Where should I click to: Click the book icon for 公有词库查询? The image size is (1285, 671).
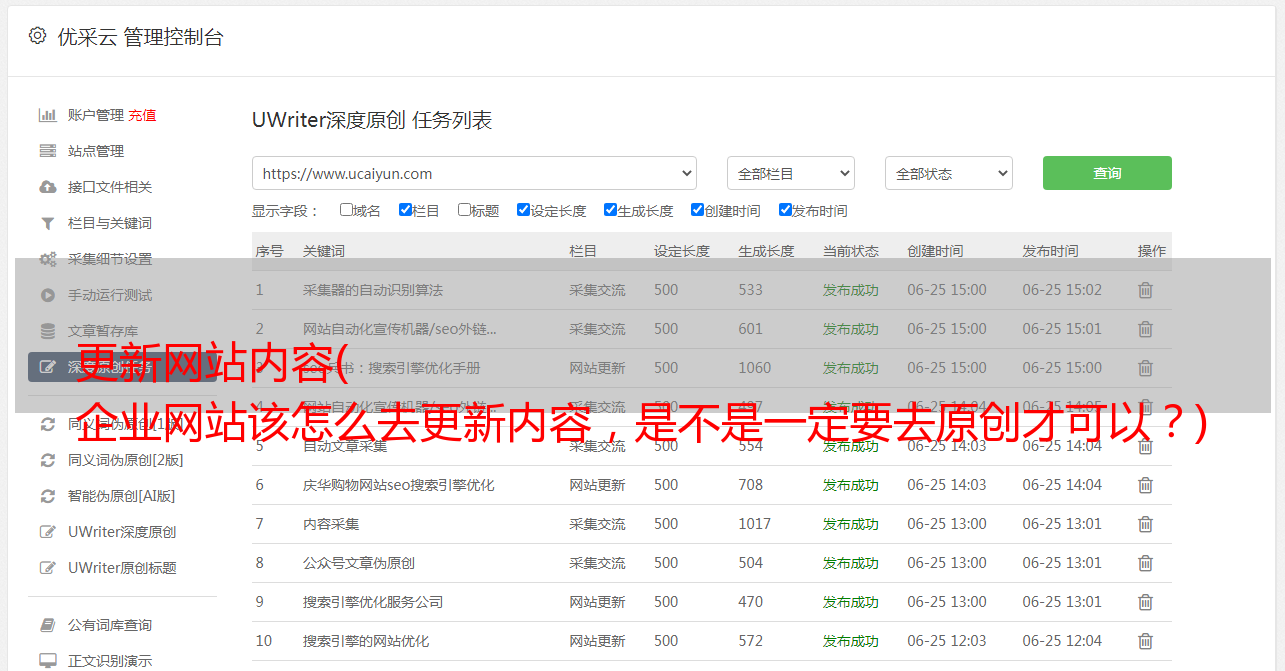click(x=47, y=625)
